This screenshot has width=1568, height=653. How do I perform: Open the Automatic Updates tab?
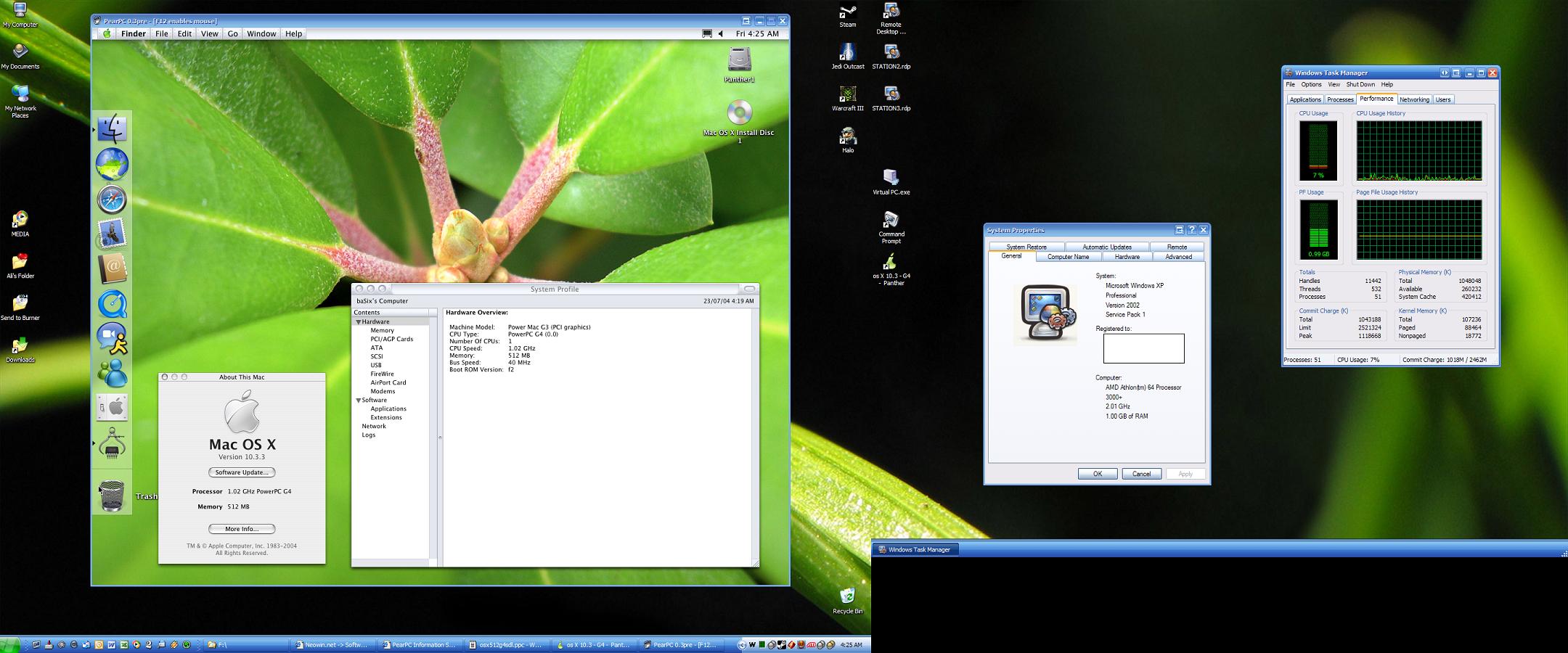(x=1107, y=247)
